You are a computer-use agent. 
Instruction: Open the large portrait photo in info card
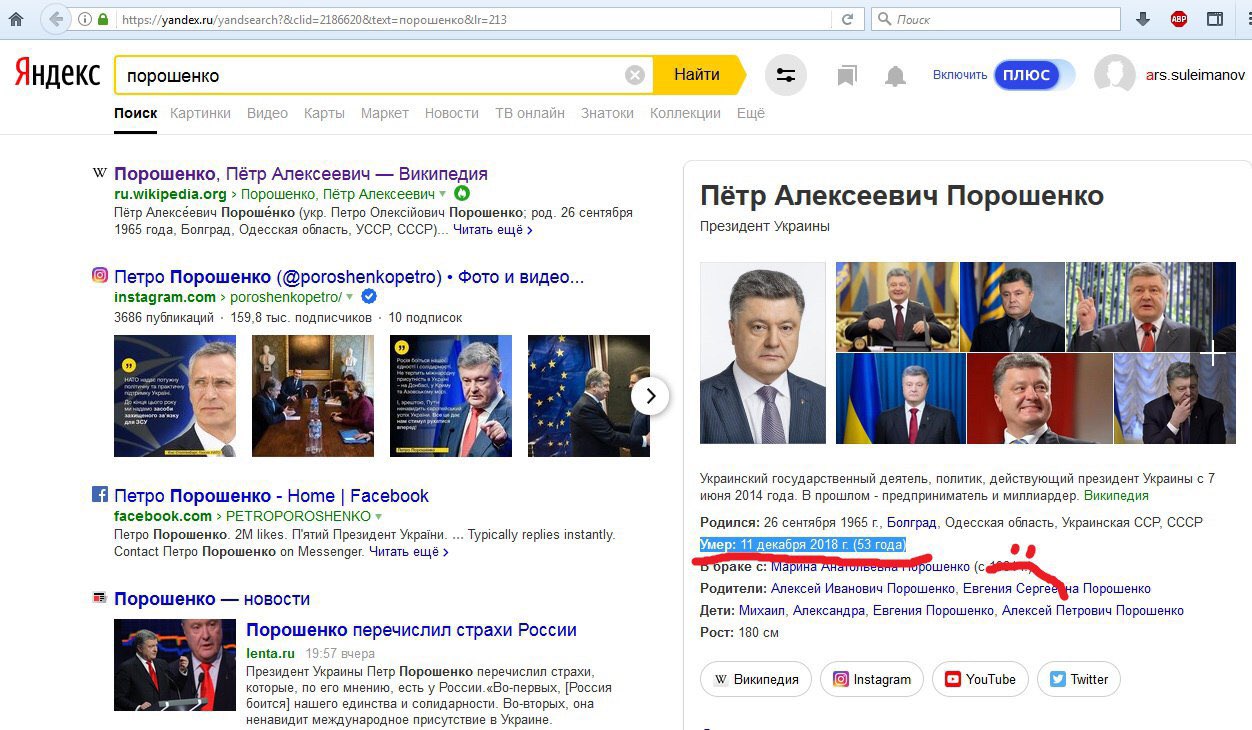point(763,353)
